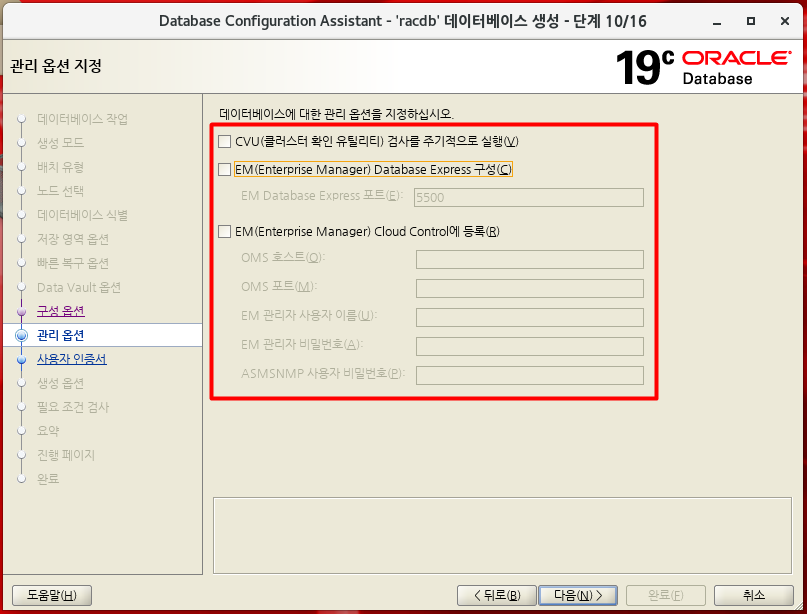Viewport: 807px width, 614px height.
Task: Select the Data Vault 옵션 step text
Action: (x=79, y=287)
